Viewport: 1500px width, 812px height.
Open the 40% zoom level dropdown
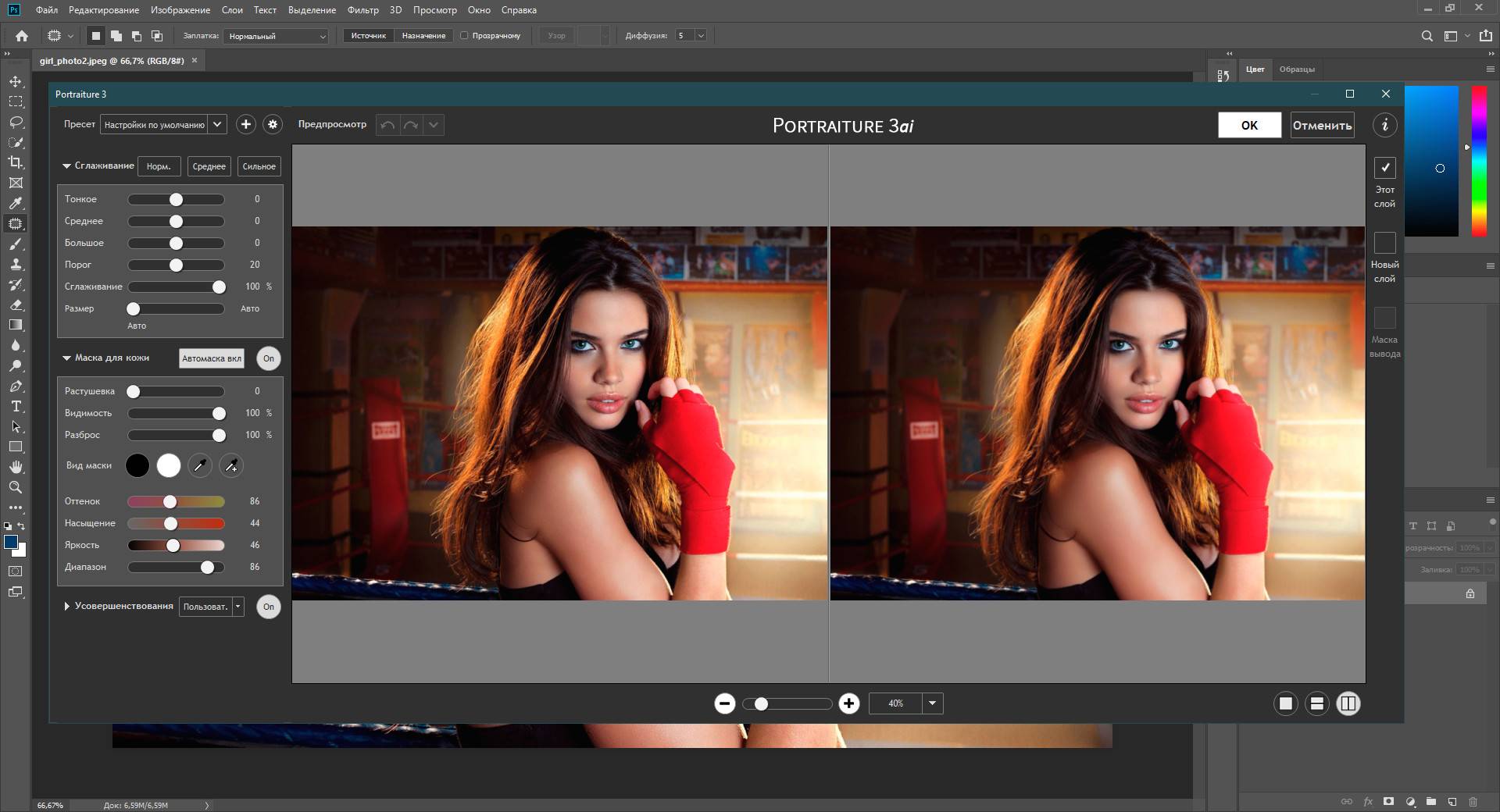tap(932, 703)
